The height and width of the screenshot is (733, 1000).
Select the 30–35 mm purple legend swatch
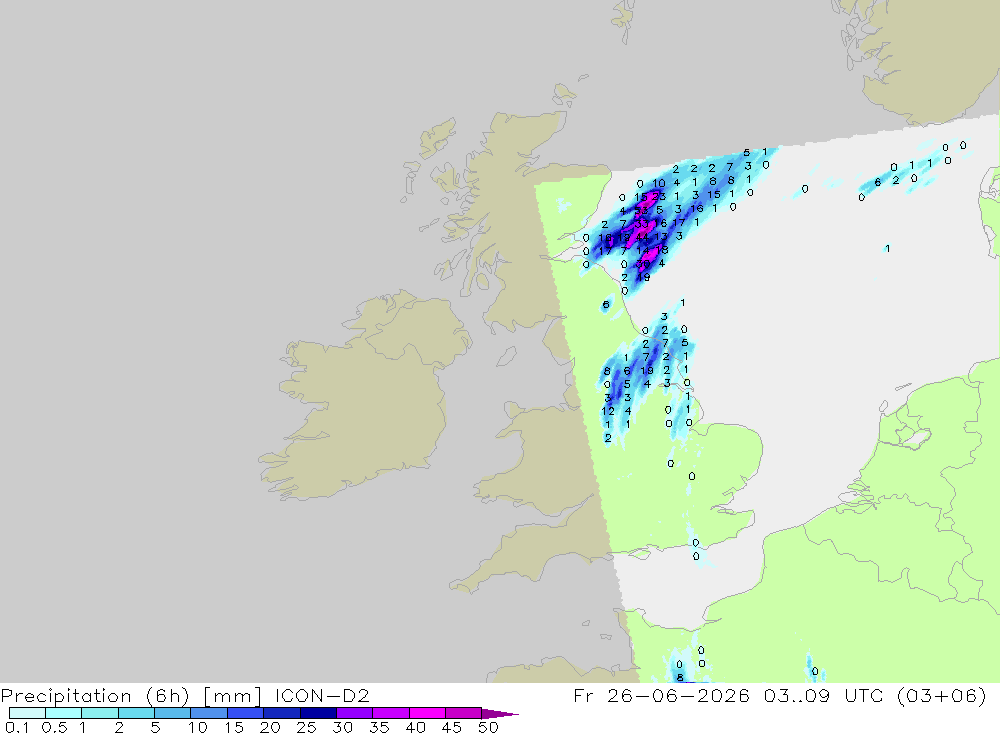[355, 713]
